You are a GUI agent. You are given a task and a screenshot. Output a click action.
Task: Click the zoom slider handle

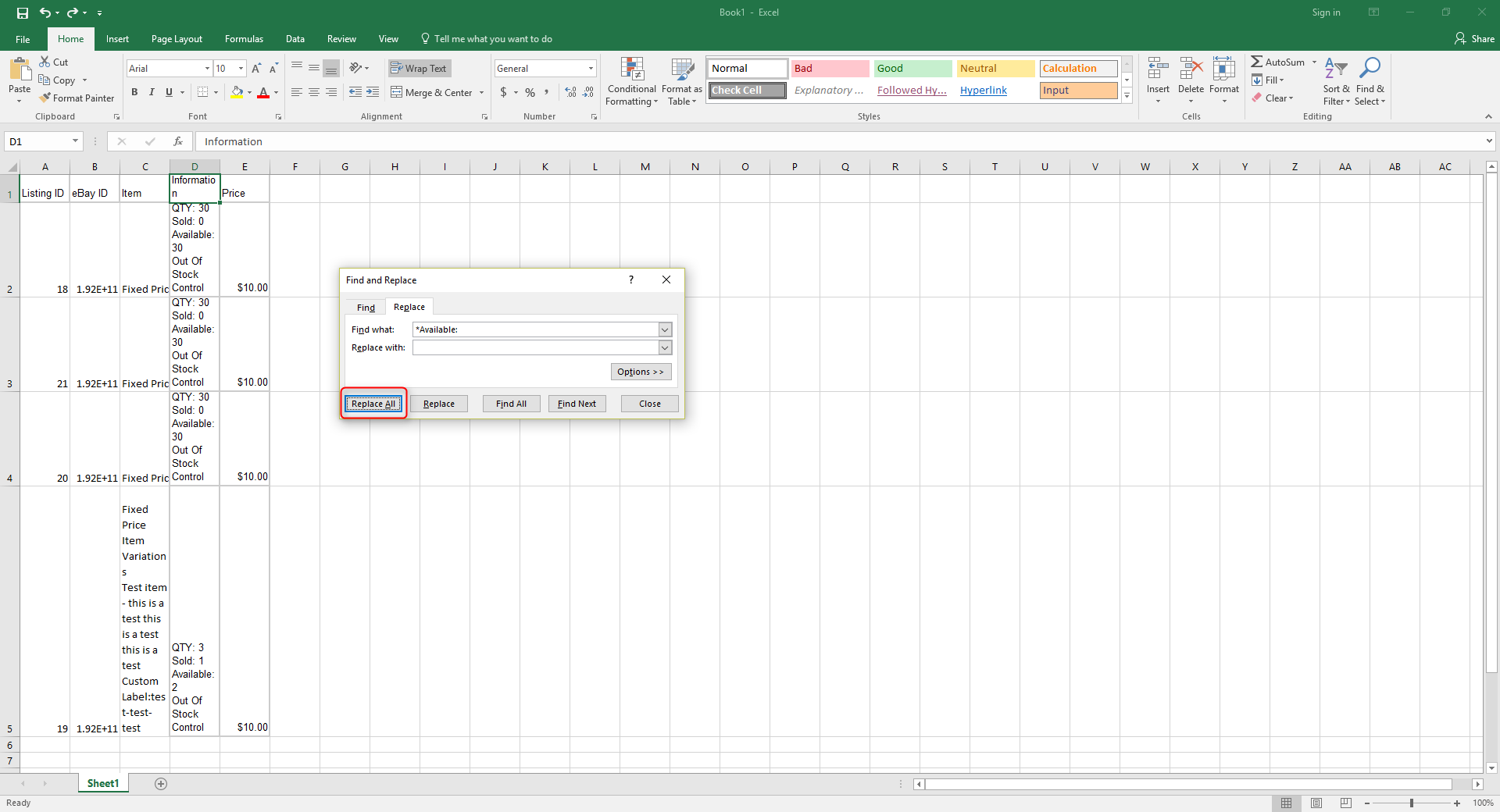click(1412, 803)
